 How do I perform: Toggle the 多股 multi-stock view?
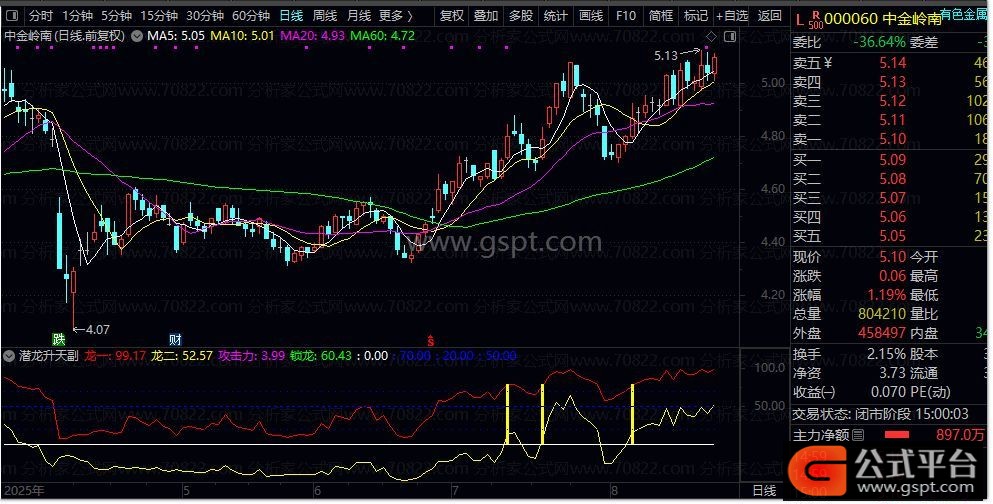(520, 16)
